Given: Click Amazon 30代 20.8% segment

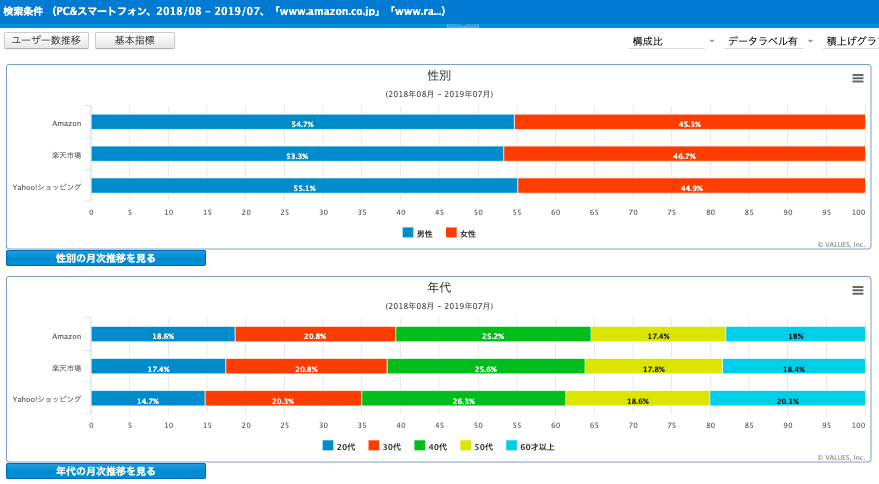Looking at the screenshot, I should tap(315, 334).
